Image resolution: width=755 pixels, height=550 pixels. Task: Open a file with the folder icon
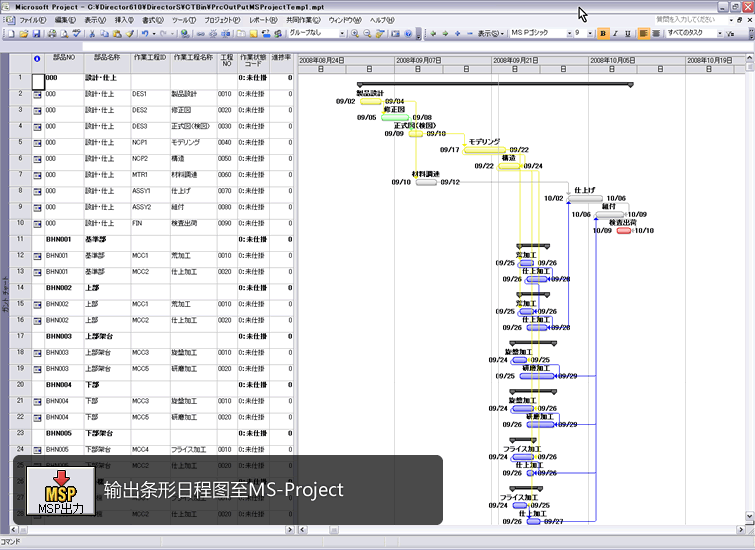24,34
